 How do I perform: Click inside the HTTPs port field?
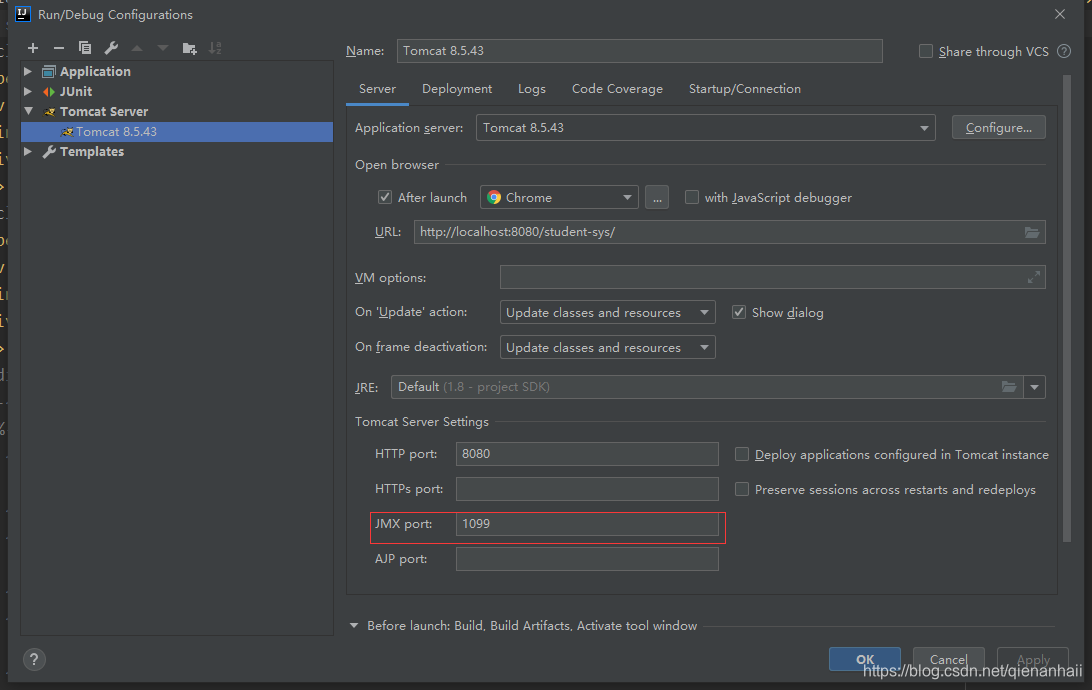pos(587,489)
